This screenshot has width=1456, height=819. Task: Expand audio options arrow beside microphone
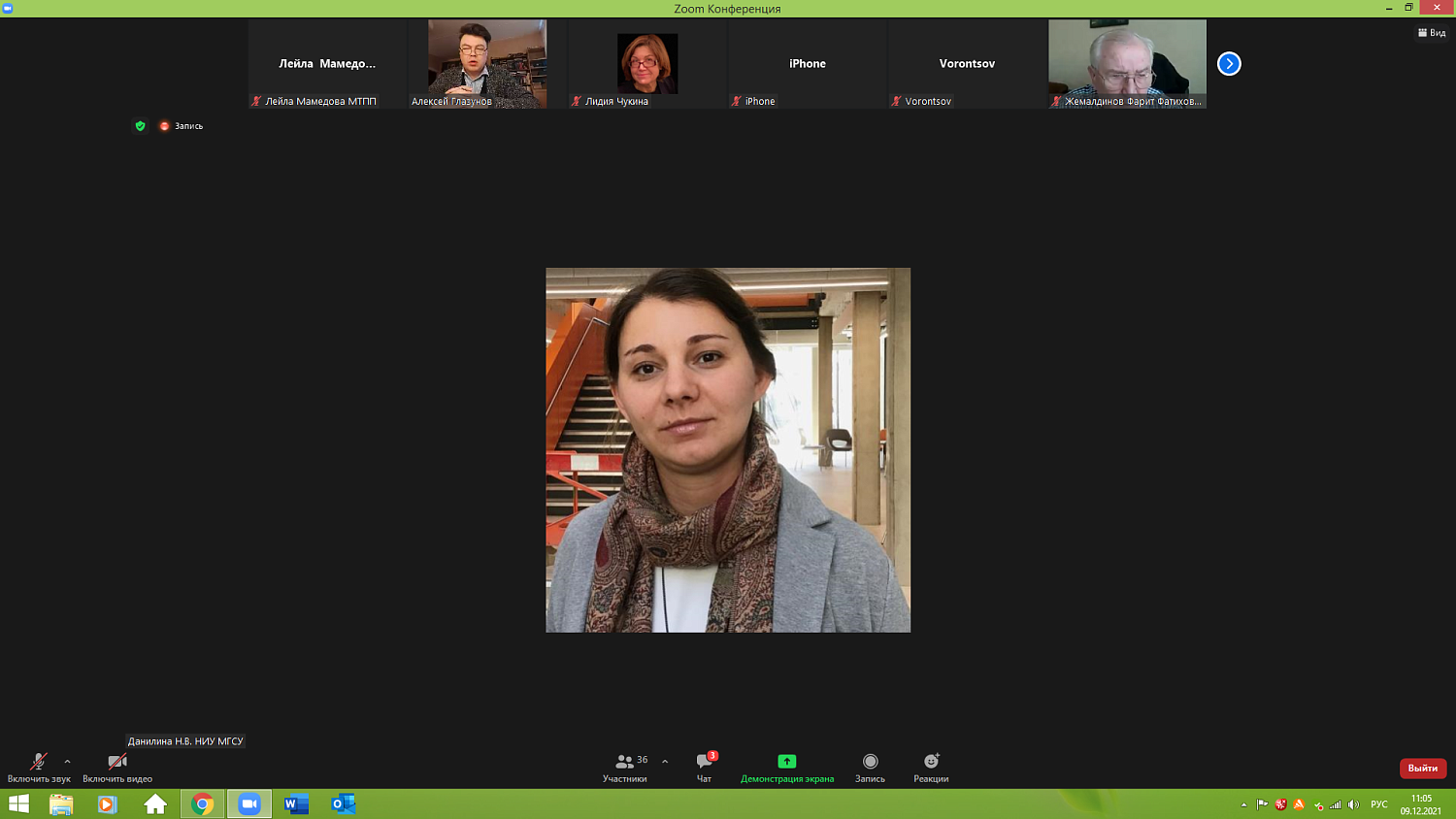click(67, 762)
